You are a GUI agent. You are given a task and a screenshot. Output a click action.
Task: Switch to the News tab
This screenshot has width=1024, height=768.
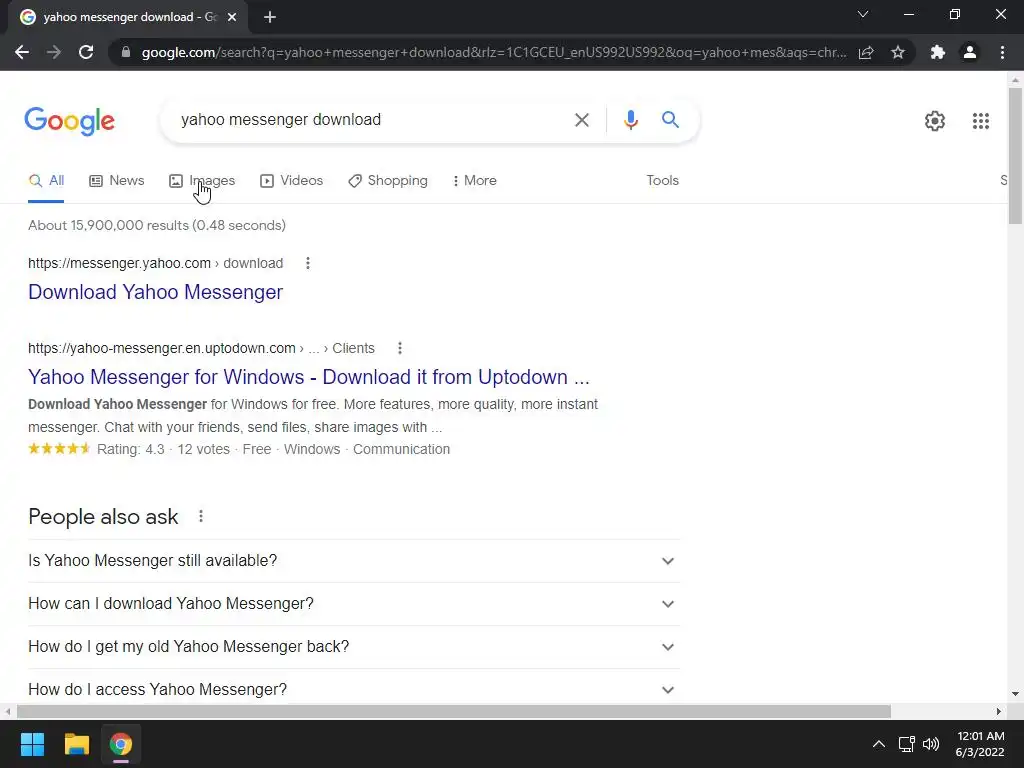click(117, 181)
